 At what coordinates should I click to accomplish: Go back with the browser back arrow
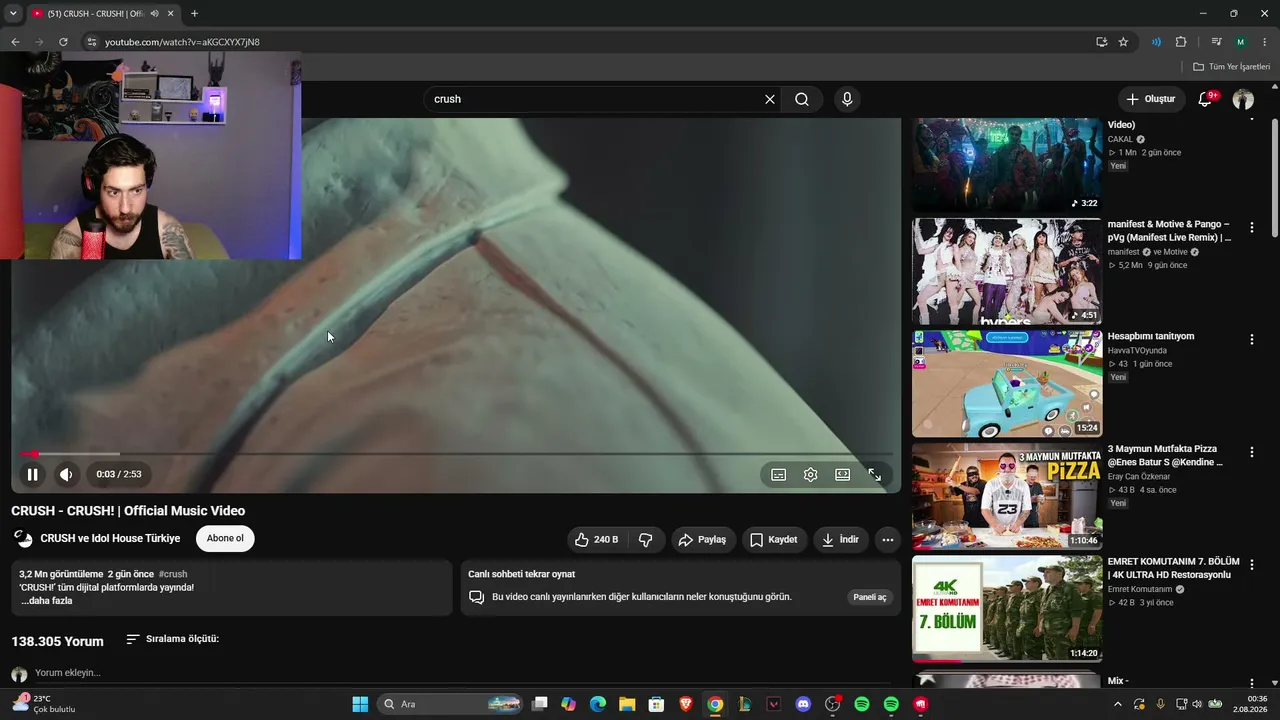[x=15, y=42]
